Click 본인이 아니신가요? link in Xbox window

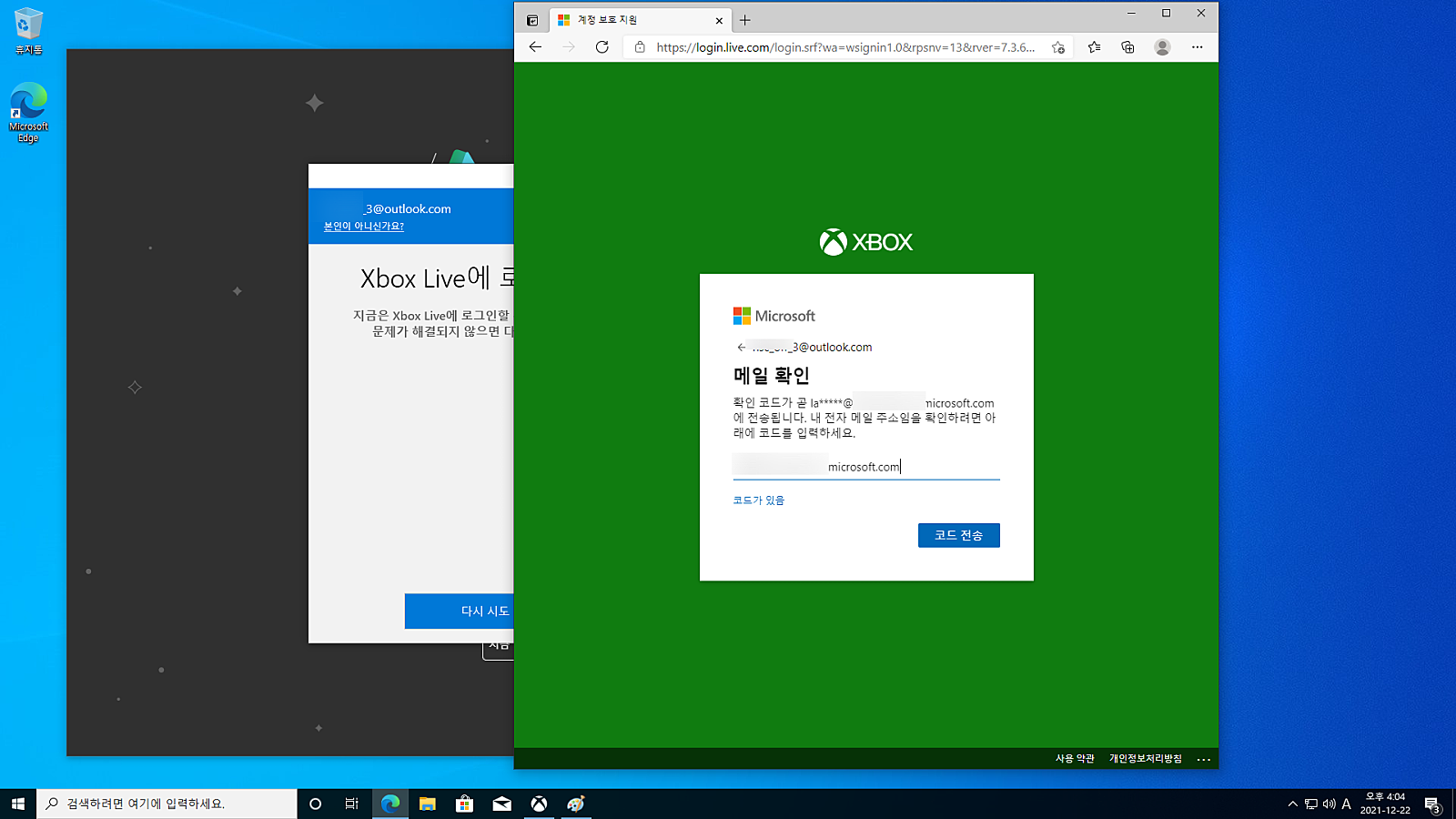click(x=364, y=227)
